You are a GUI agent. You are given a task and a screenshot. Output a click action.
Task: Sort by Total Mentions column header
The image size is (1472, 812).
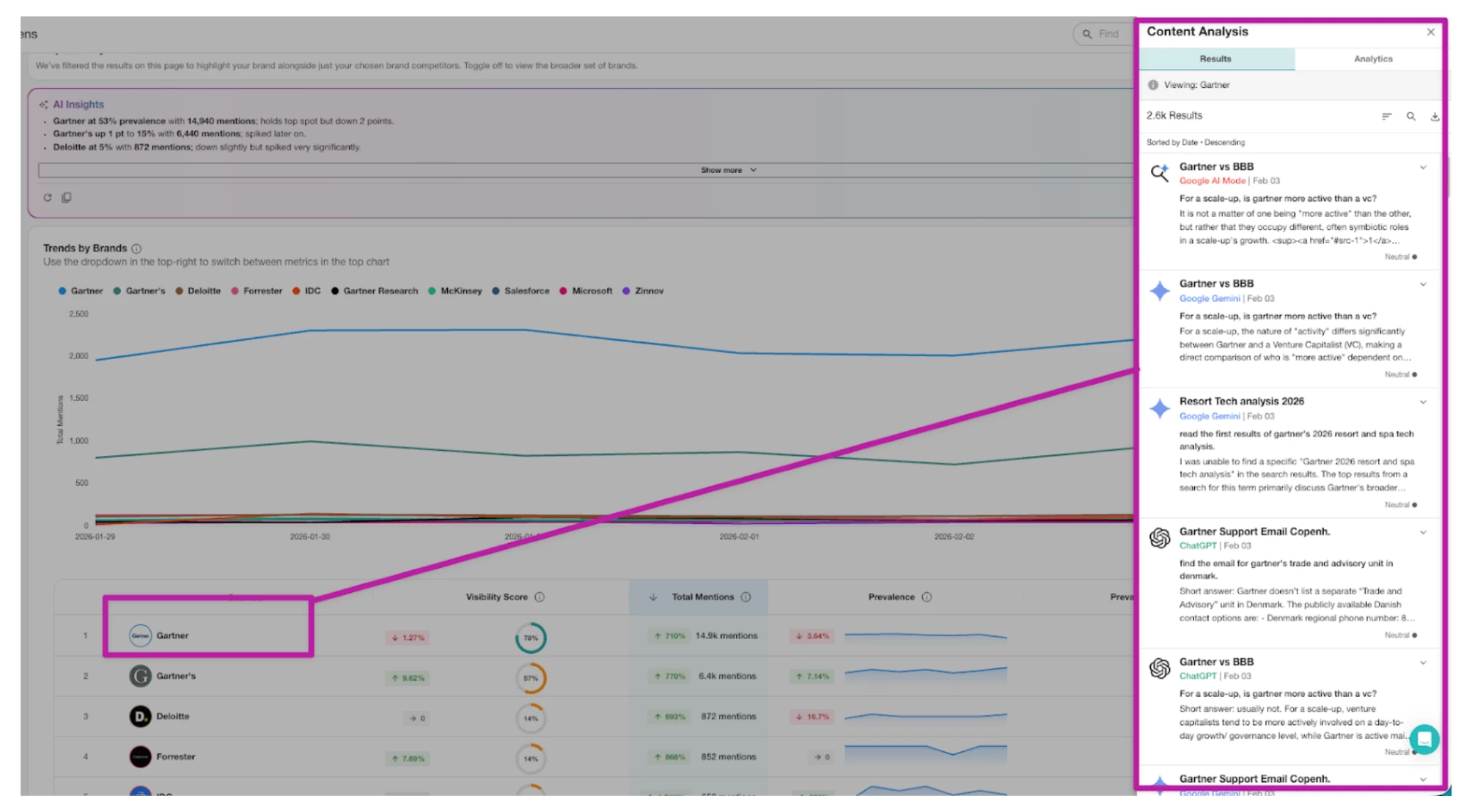702,597
